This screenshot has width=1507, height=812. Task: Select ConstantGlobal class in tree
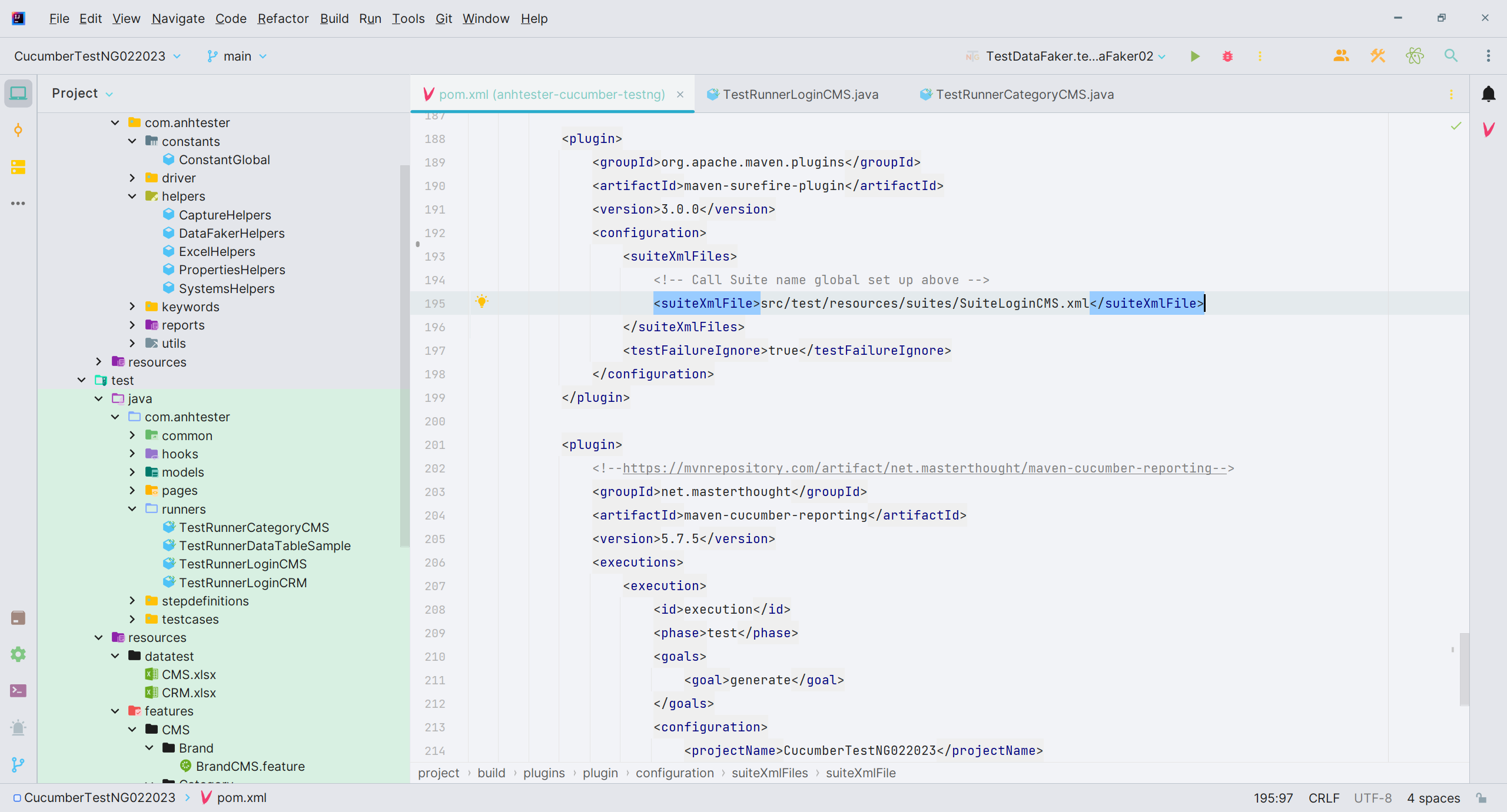coord(224,159)
